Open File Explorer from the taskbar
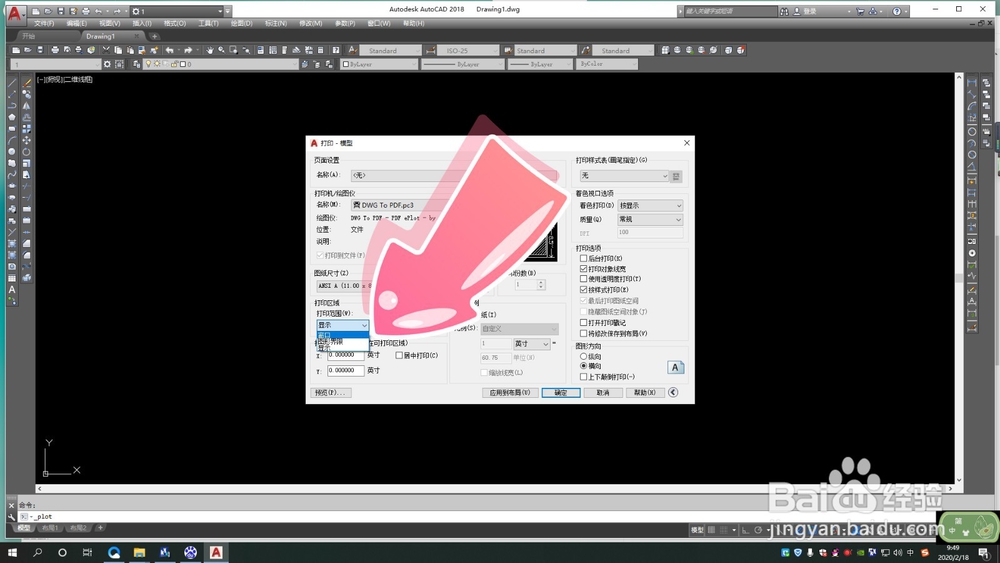Viewport: 1000px width, 563px height. click(139, 552)
